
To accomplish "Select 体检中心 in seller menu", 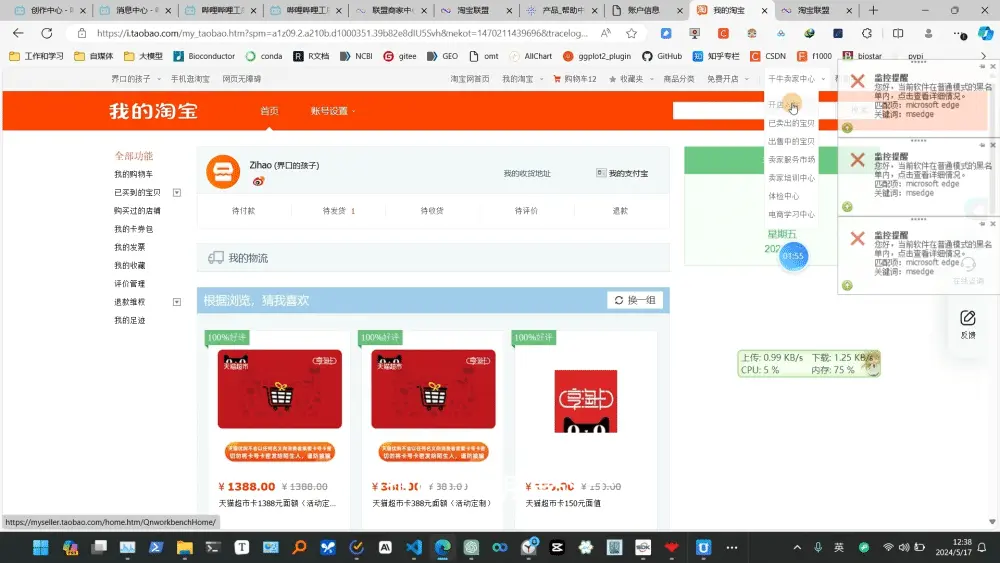I will (784, 196).
